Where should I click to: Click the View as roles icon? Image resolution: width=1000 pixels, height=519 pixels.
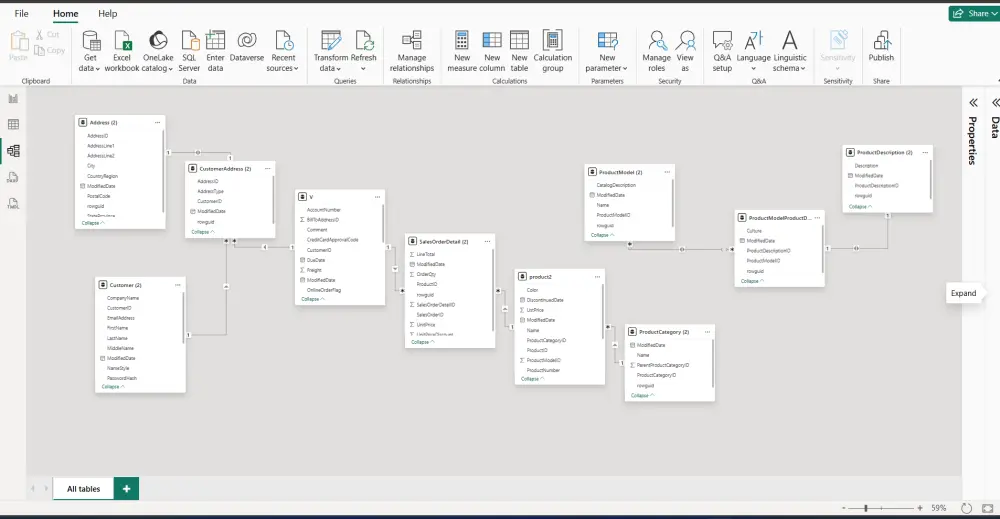click(685, 52)
